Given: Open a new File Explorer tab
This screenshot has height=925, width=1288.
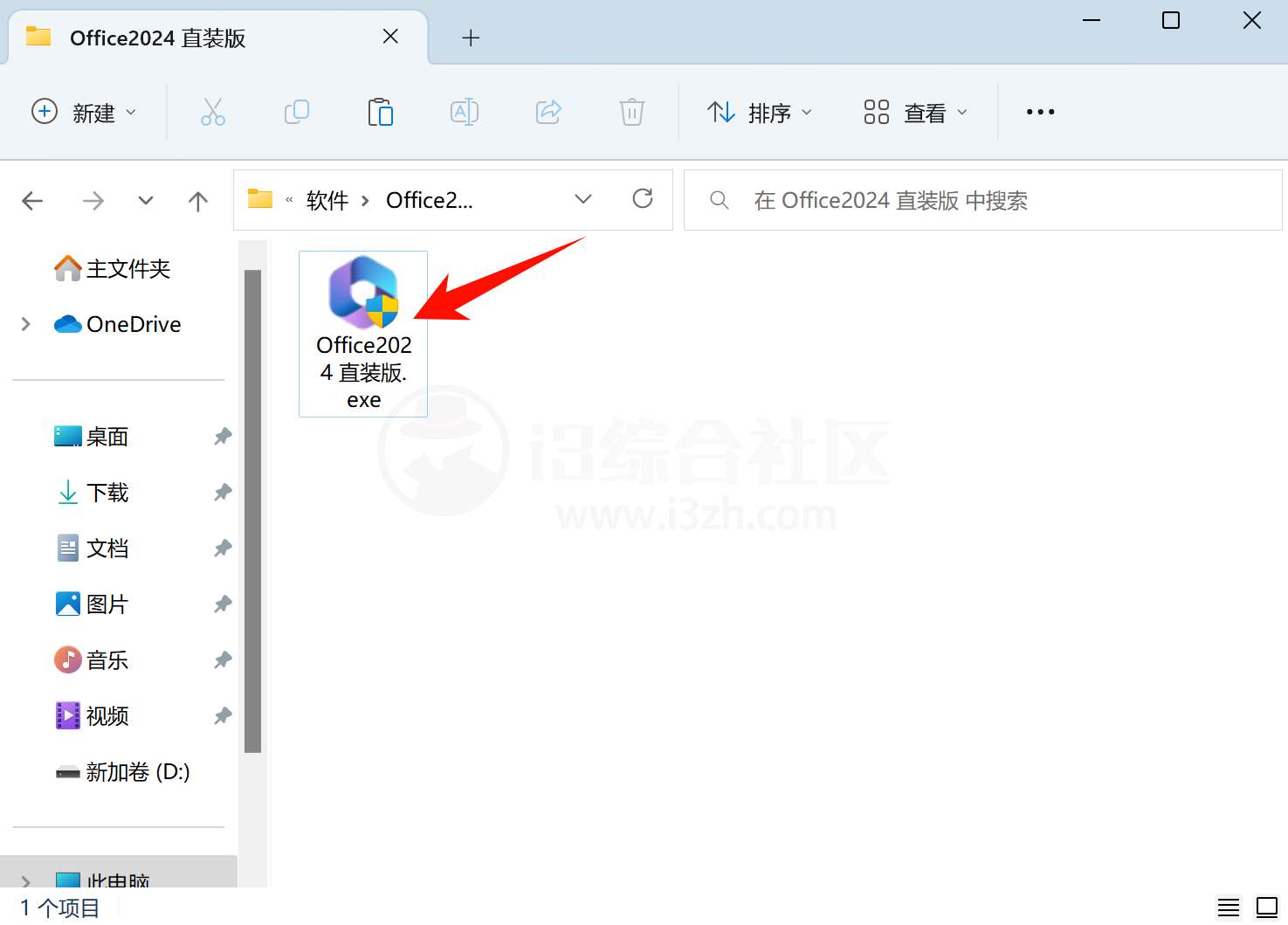Looking at the screenshot, I should pos(471,38).
